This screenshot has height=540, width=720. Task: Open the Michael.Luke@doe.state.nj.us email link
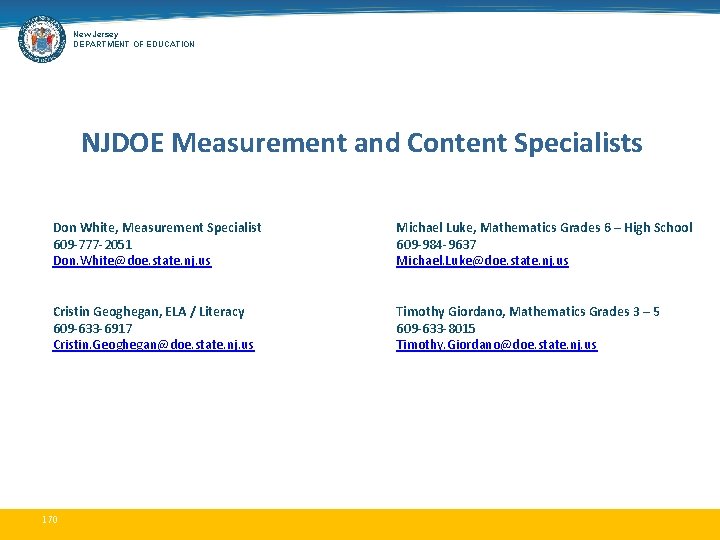(x=482, y=261)
